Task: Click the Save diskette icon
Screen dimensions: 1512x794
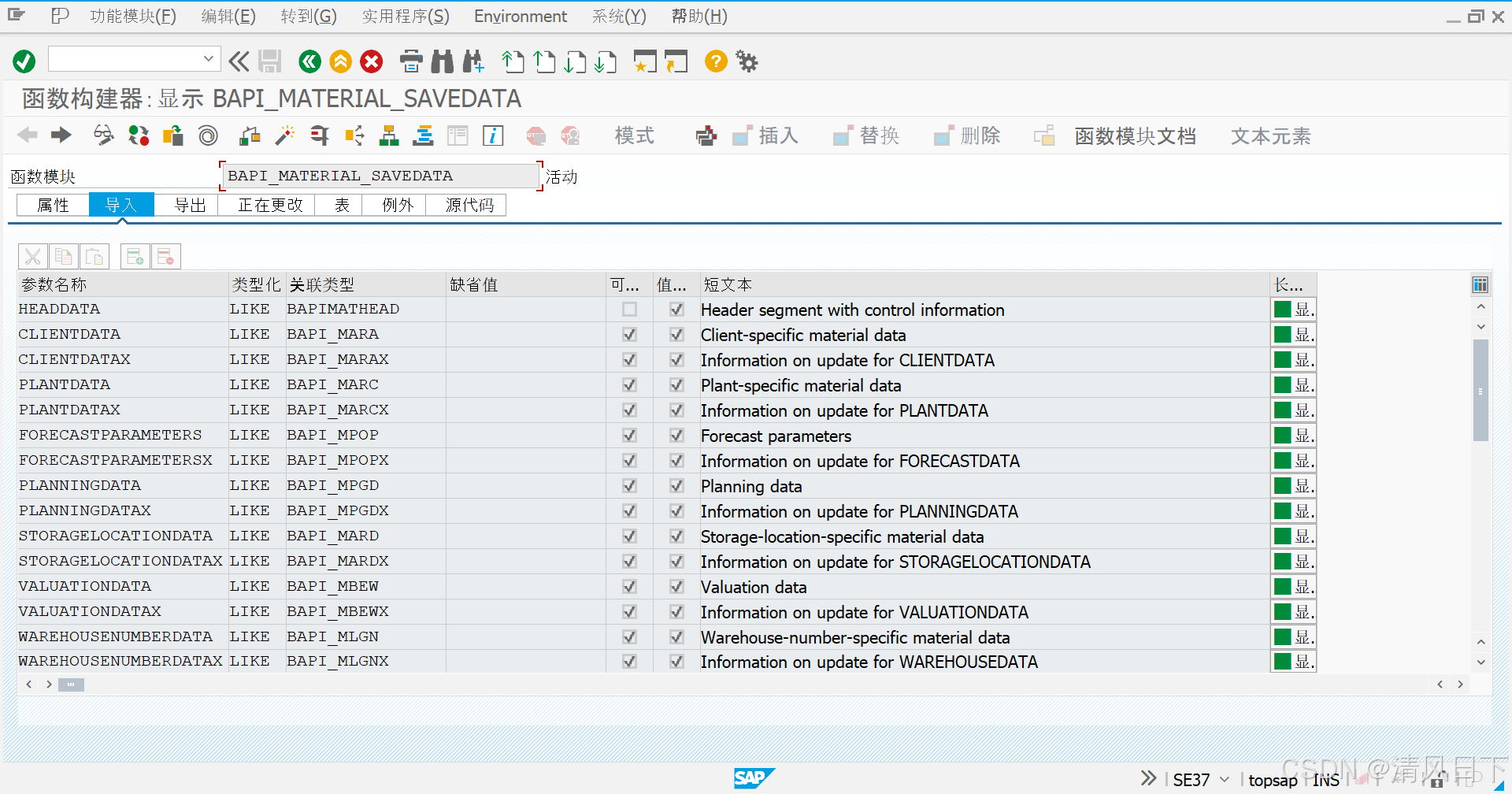Action: tap(270, 61)
